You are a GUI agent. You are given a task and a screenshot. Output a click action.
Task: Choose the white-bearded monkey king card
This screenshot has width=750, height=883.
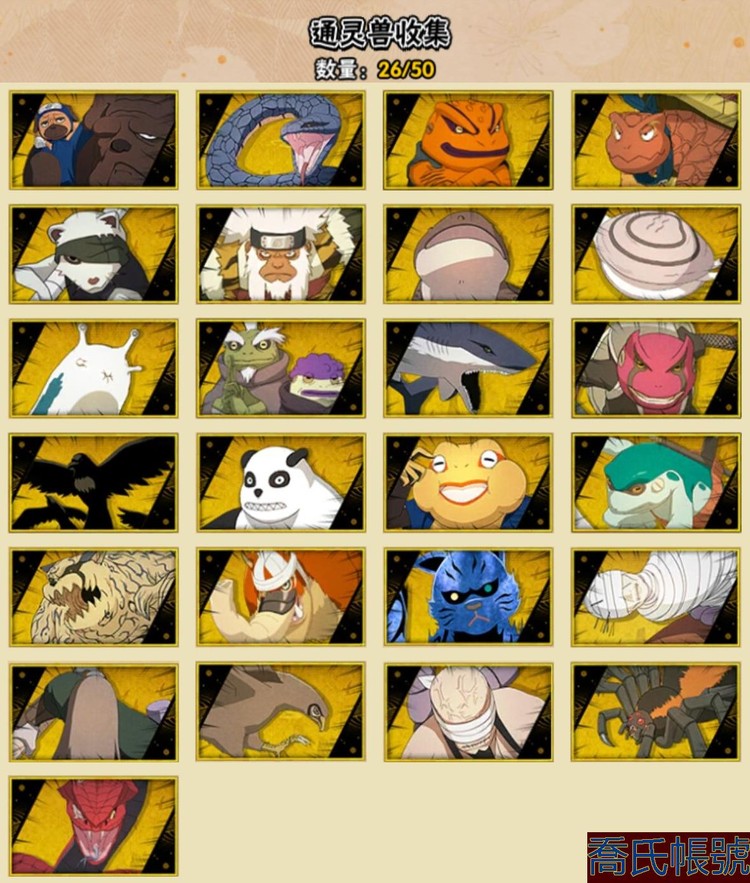[281, 255]
